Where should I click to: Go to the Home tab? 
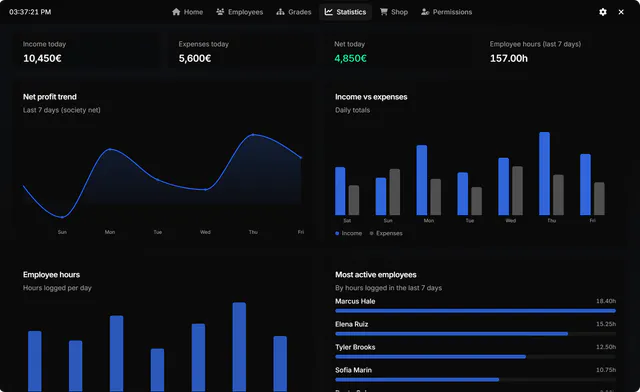187,12
